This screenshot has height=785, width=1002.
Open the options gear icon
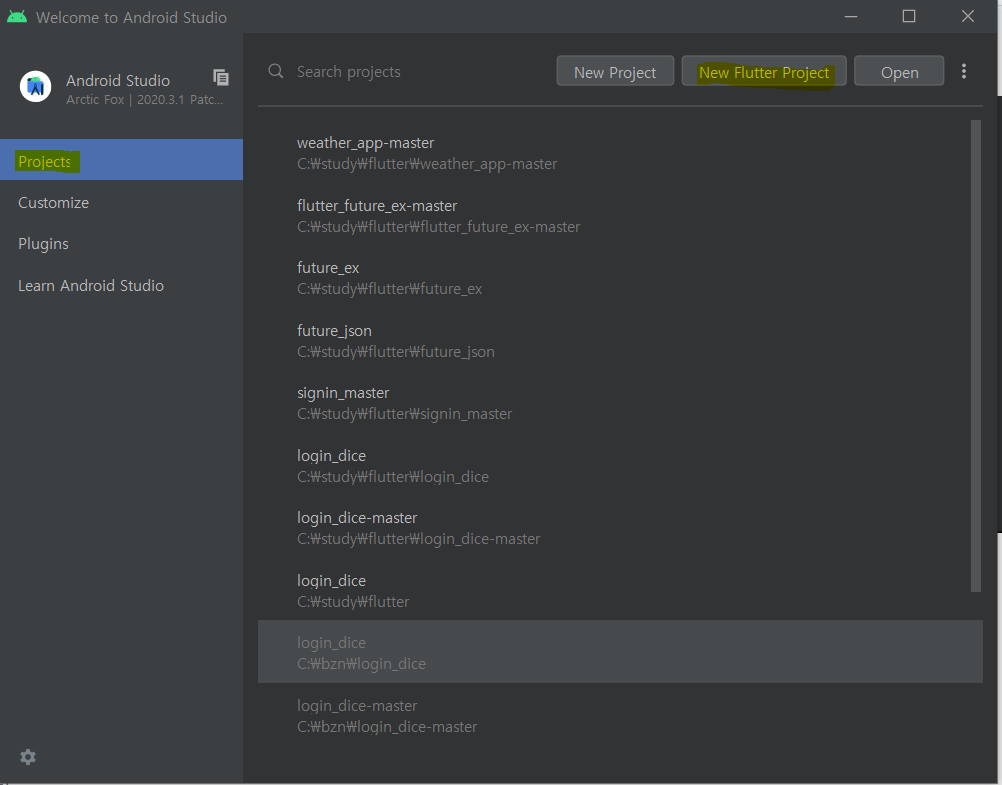pyautogui.click(x=28, y=758)
